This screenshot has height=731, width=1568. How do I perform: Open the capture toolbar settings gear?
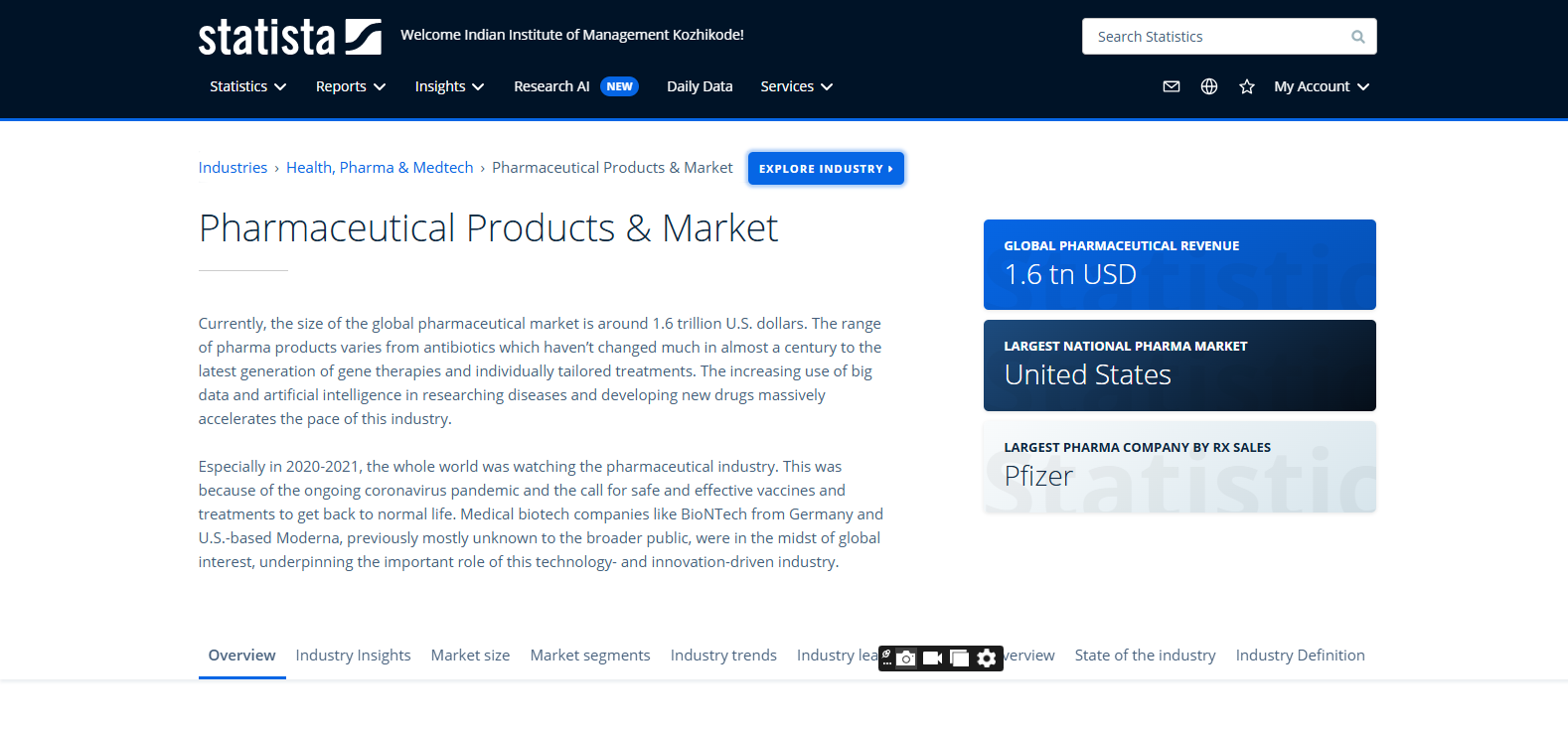[x=987, y=658]
